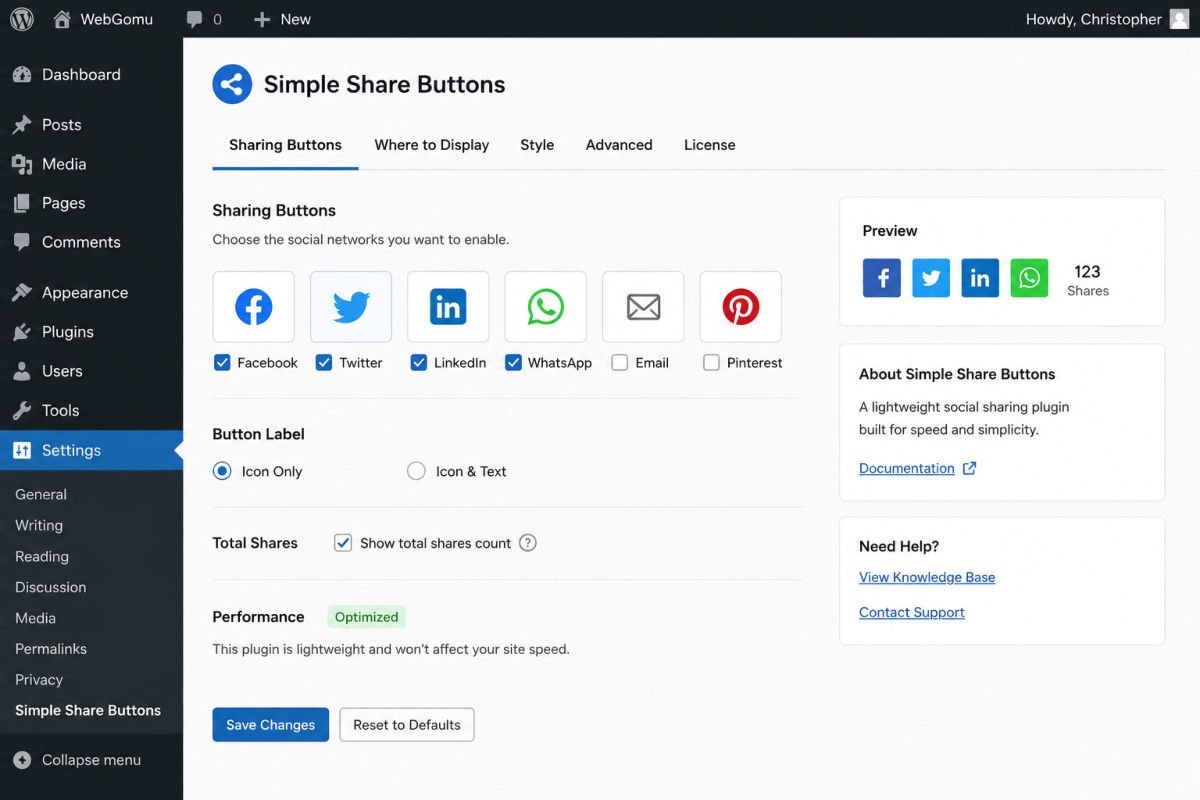Click the Simple Share Buttons logo icon

pyautogui.click(x=232, y=84)
